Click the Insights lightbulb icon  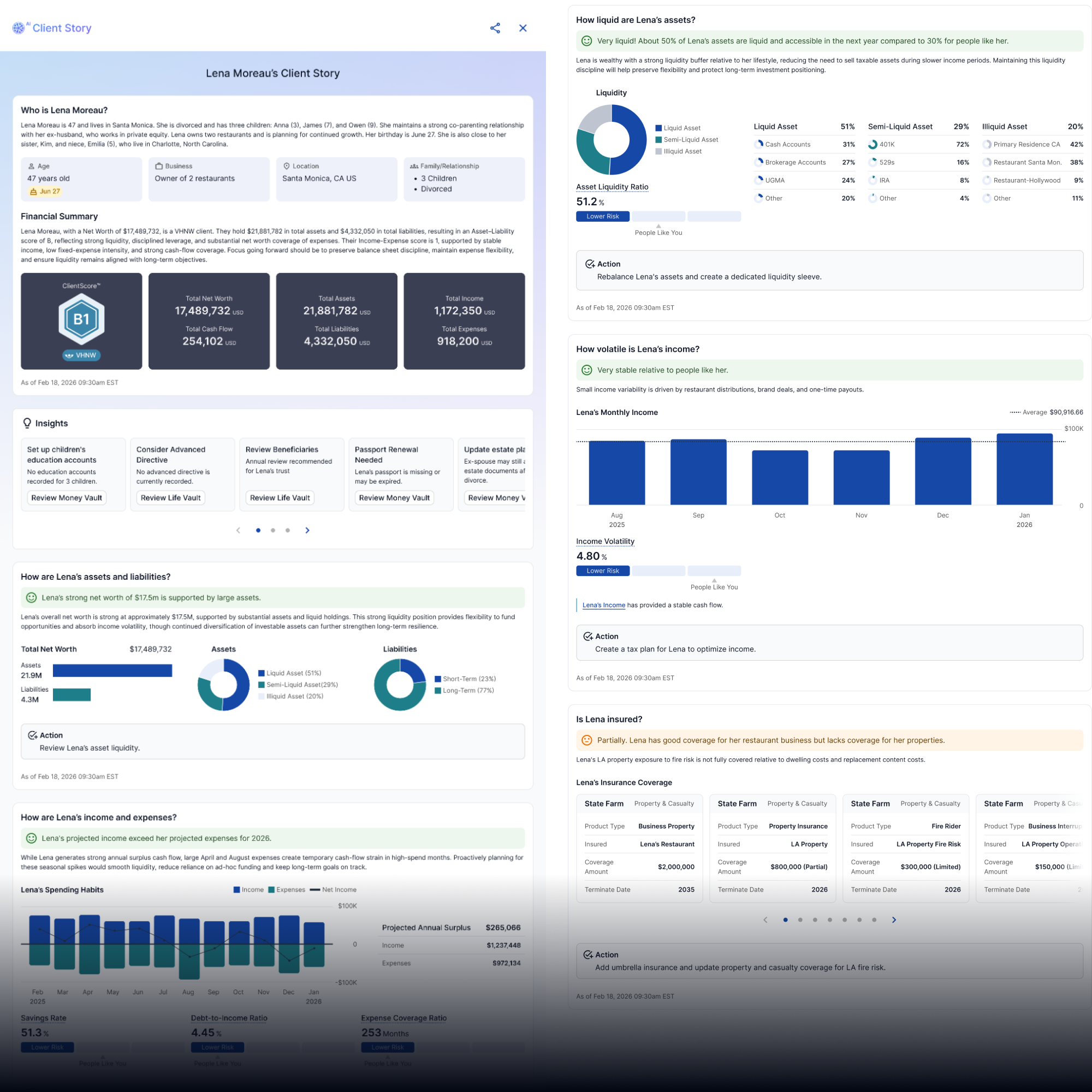point(27,423)
